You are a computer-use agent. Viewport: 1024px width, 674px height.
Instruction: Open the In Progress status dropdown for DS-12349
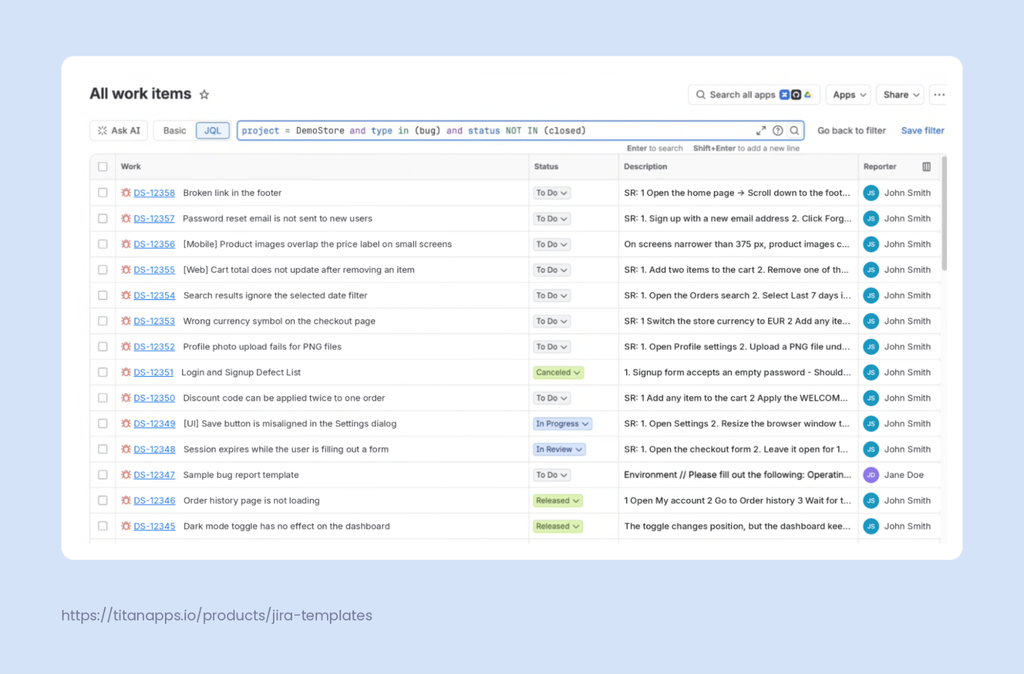(562, 423)
